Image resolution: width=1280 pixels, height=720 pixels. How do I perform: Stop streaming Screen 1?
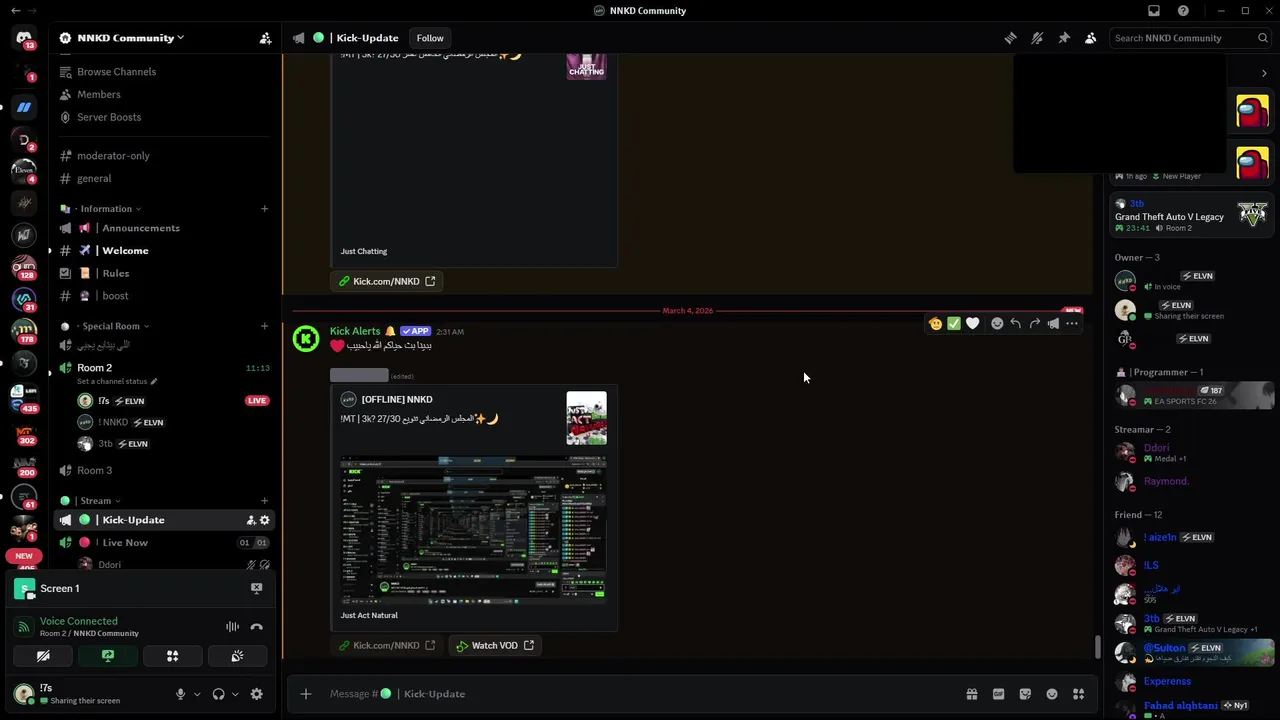256,588
